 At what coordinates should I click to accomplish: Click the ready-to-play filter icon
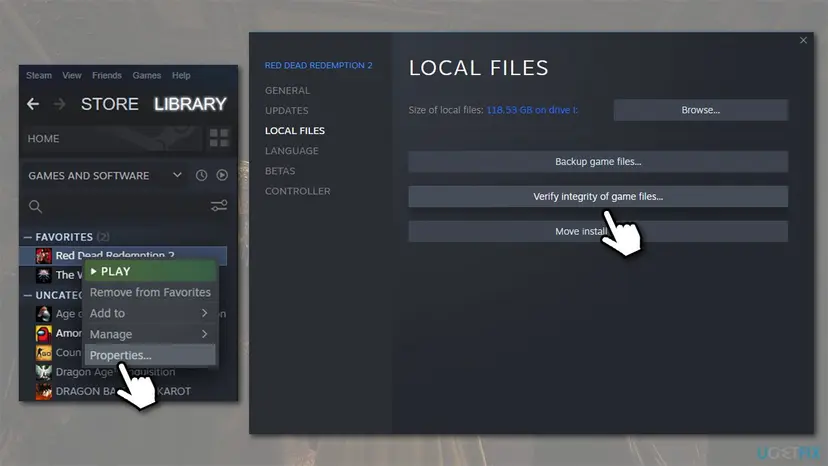(222, 175)
